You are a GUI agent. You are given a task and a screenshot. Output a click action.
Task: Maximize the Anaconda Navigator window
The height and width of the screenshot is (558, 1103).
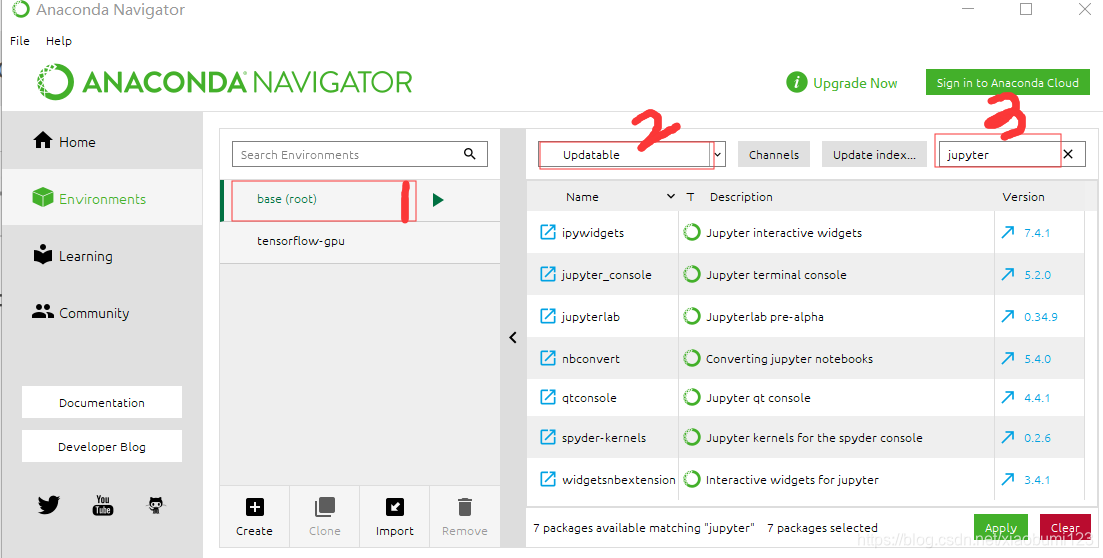coord(1026,9)
